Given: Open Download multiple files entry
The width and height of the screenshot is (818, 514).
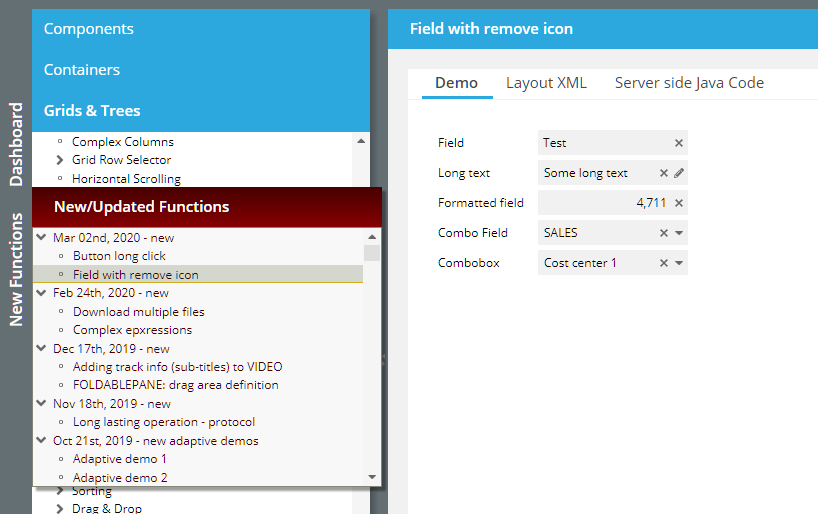Looking at the screenshot, I should coord(138,311).
